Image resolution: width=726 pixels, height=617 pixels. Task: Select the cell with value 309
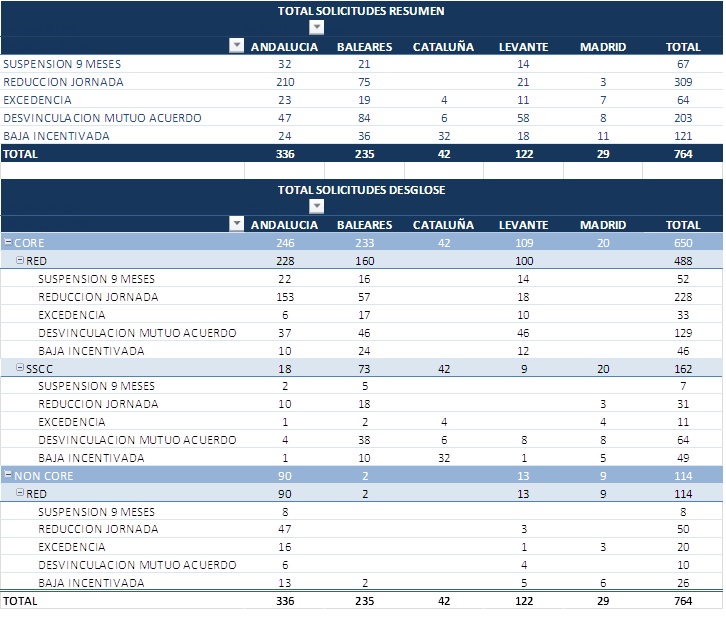click(683, 82)
